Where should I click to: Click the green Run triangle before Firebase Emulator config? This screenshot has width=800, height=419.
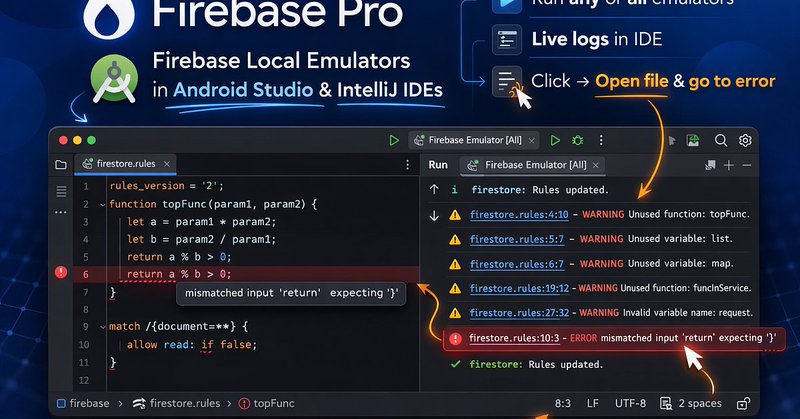coord(394,140)
